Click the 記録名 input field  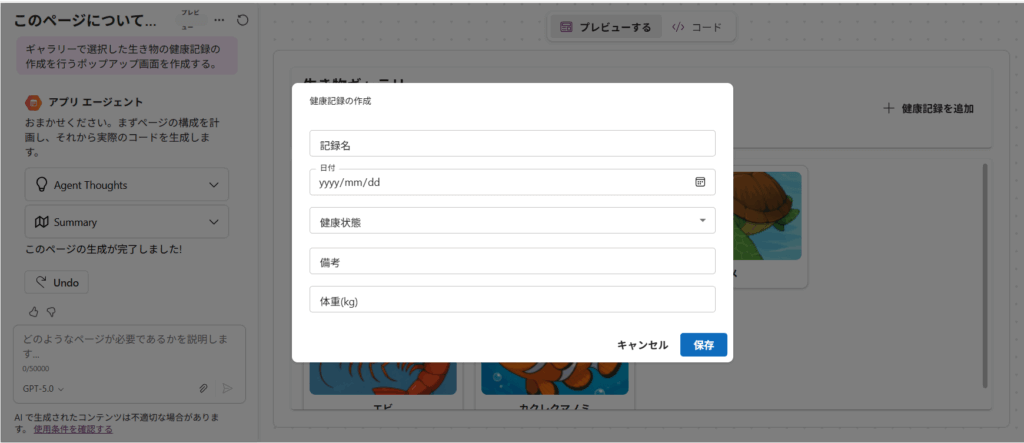click(x=512, y=144)
